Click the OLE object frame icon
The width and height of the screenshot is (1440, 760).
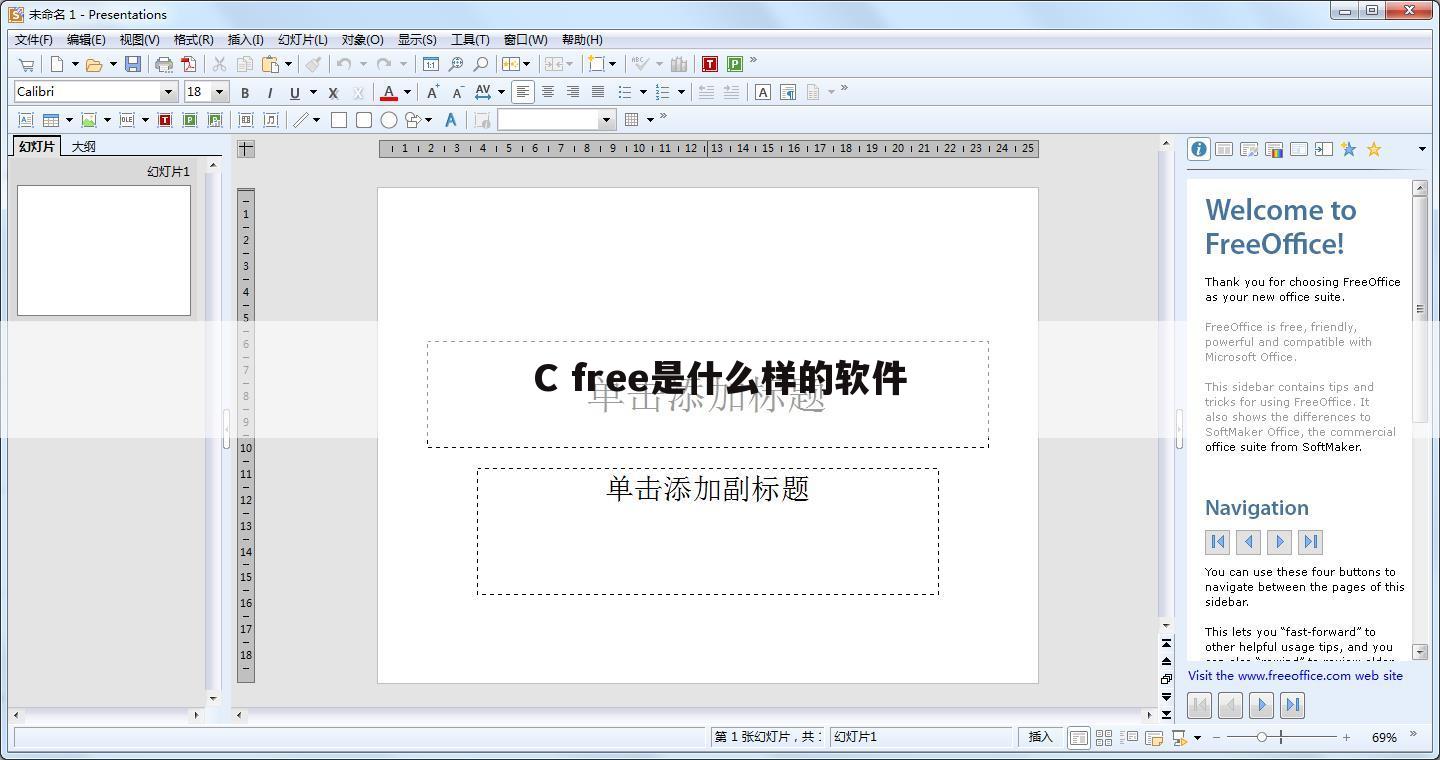[x=127, y=120]
